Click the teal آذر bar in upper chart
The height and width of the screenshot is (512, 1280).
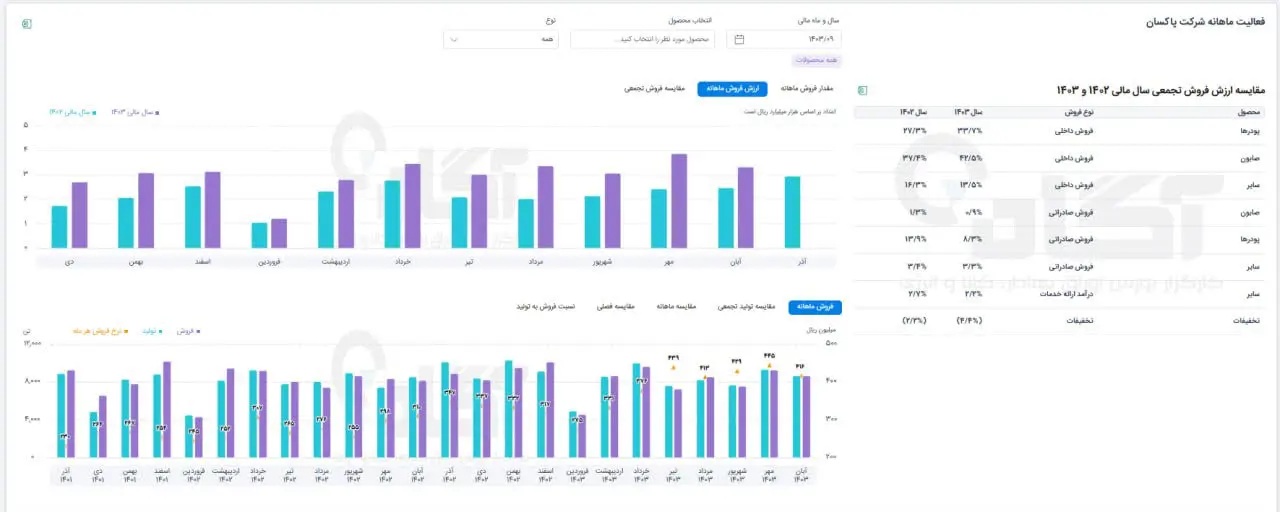pos(792,212)
